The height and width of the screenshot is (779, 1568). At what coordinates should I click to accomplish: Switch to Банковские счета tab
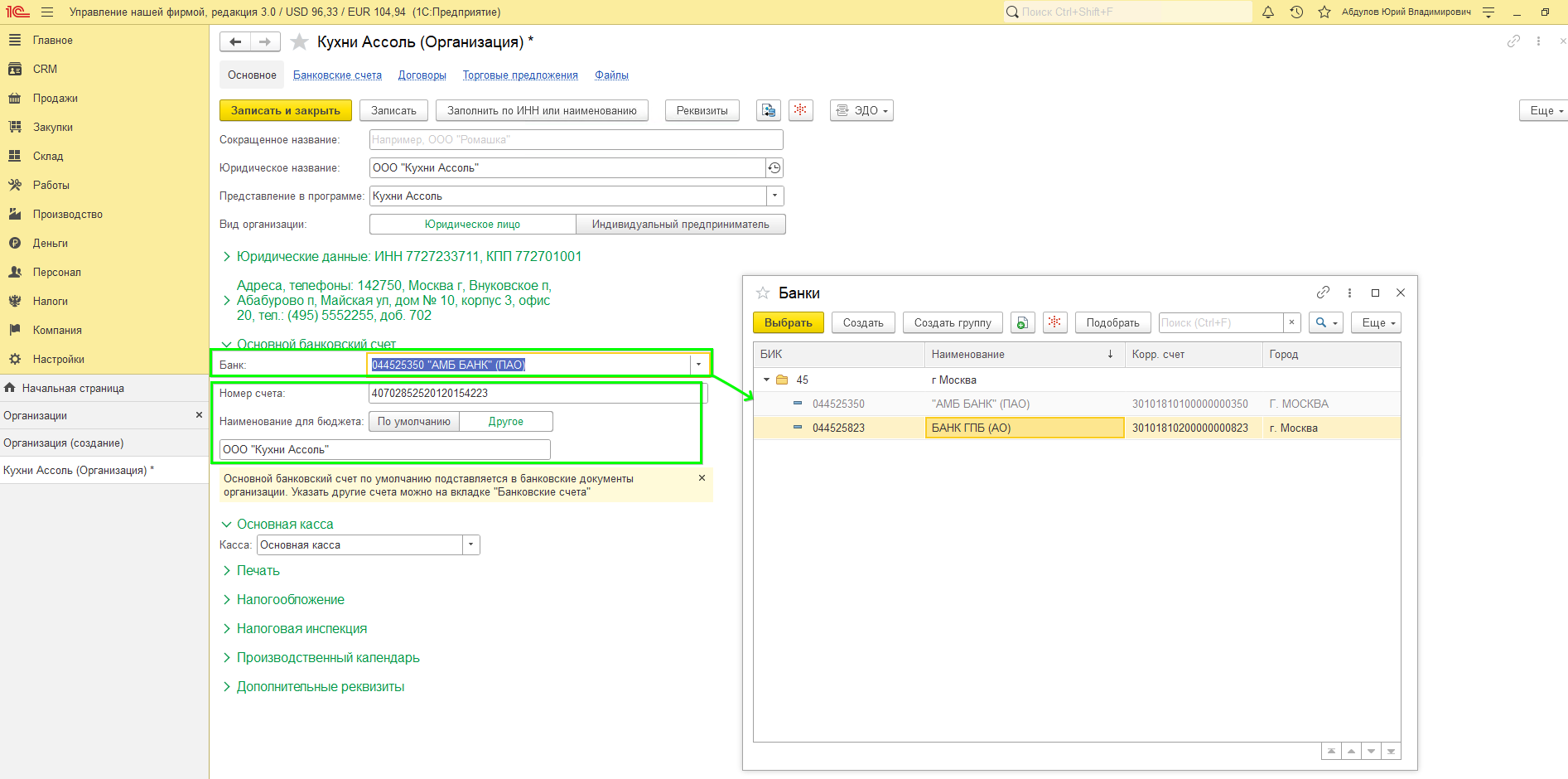[337, 75]
